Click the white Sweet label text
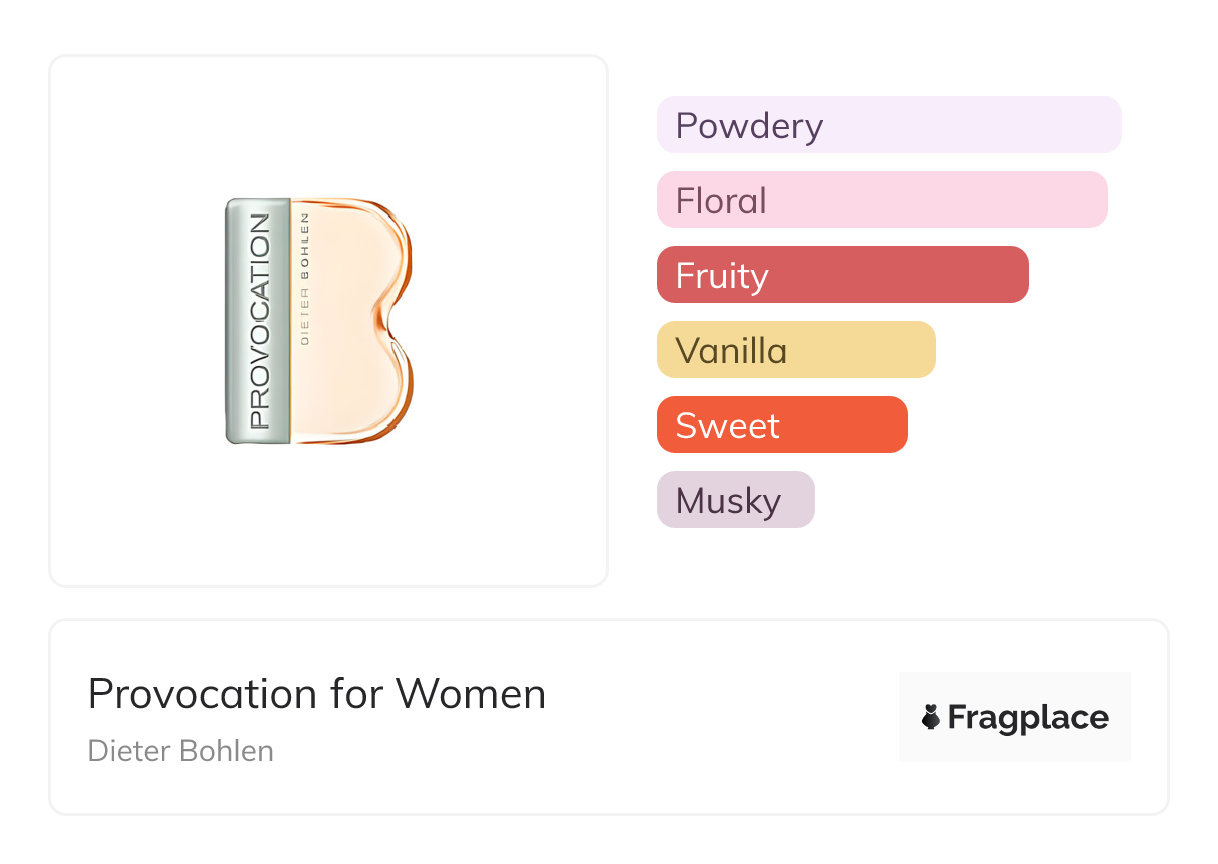The image size is (1218, 864). point(727,425)
